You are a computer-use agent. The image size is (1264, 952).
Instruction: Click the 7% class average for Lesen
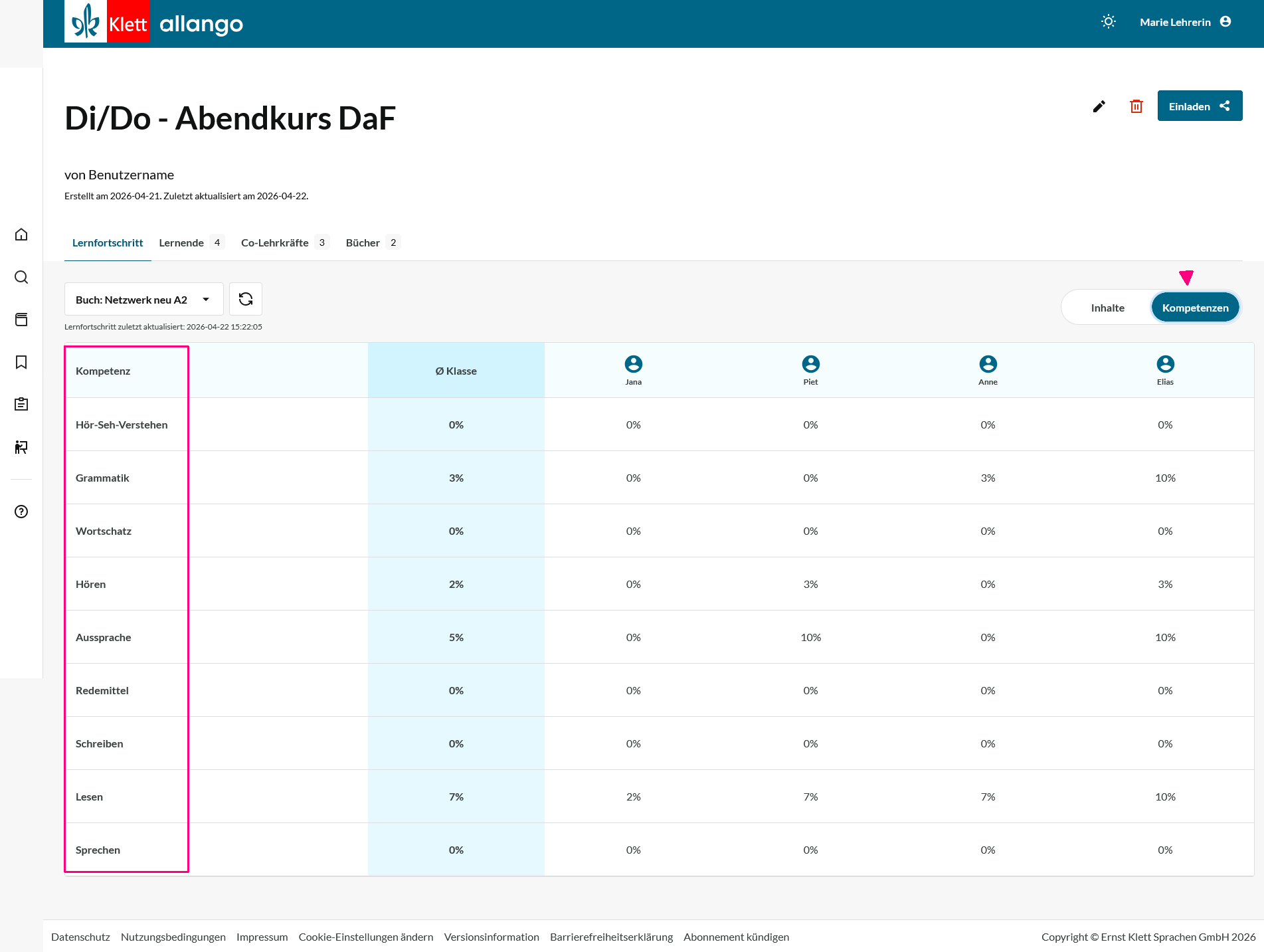456,797
